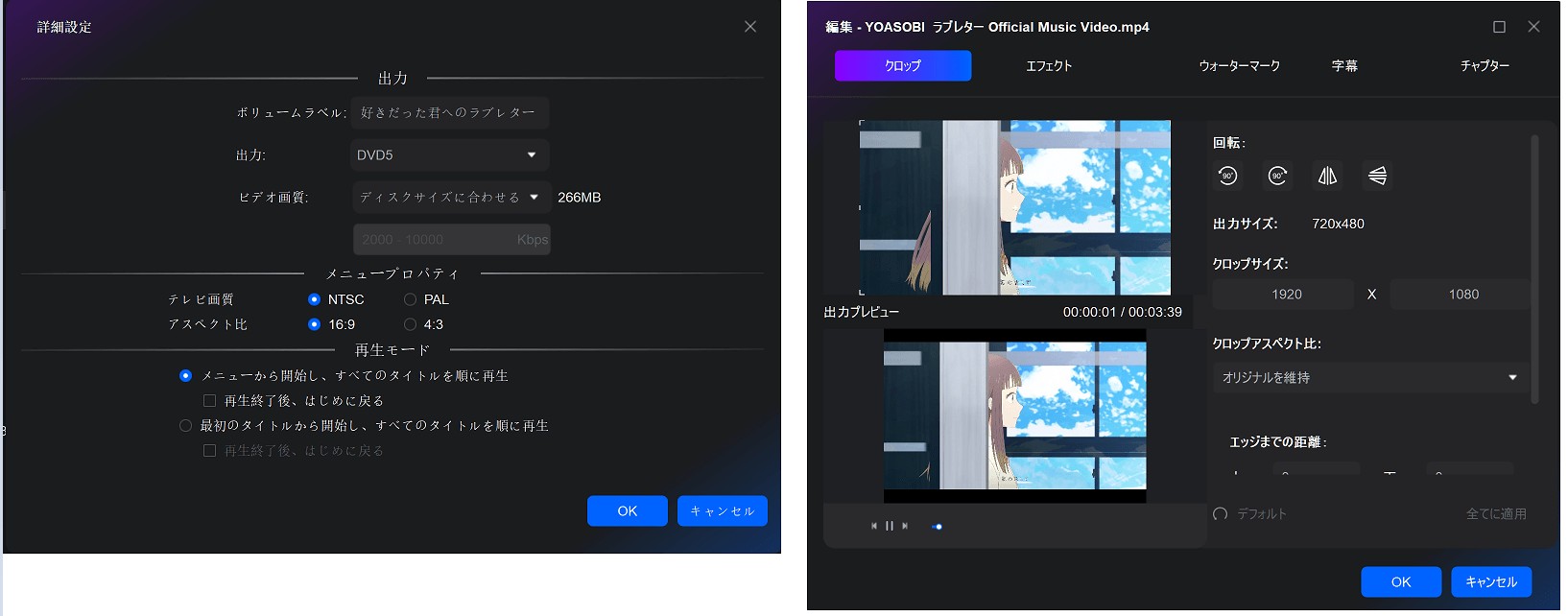Rotate video 90° clockwise
The width and height of the screenshot is (1568, 616).
point(1277,176)
